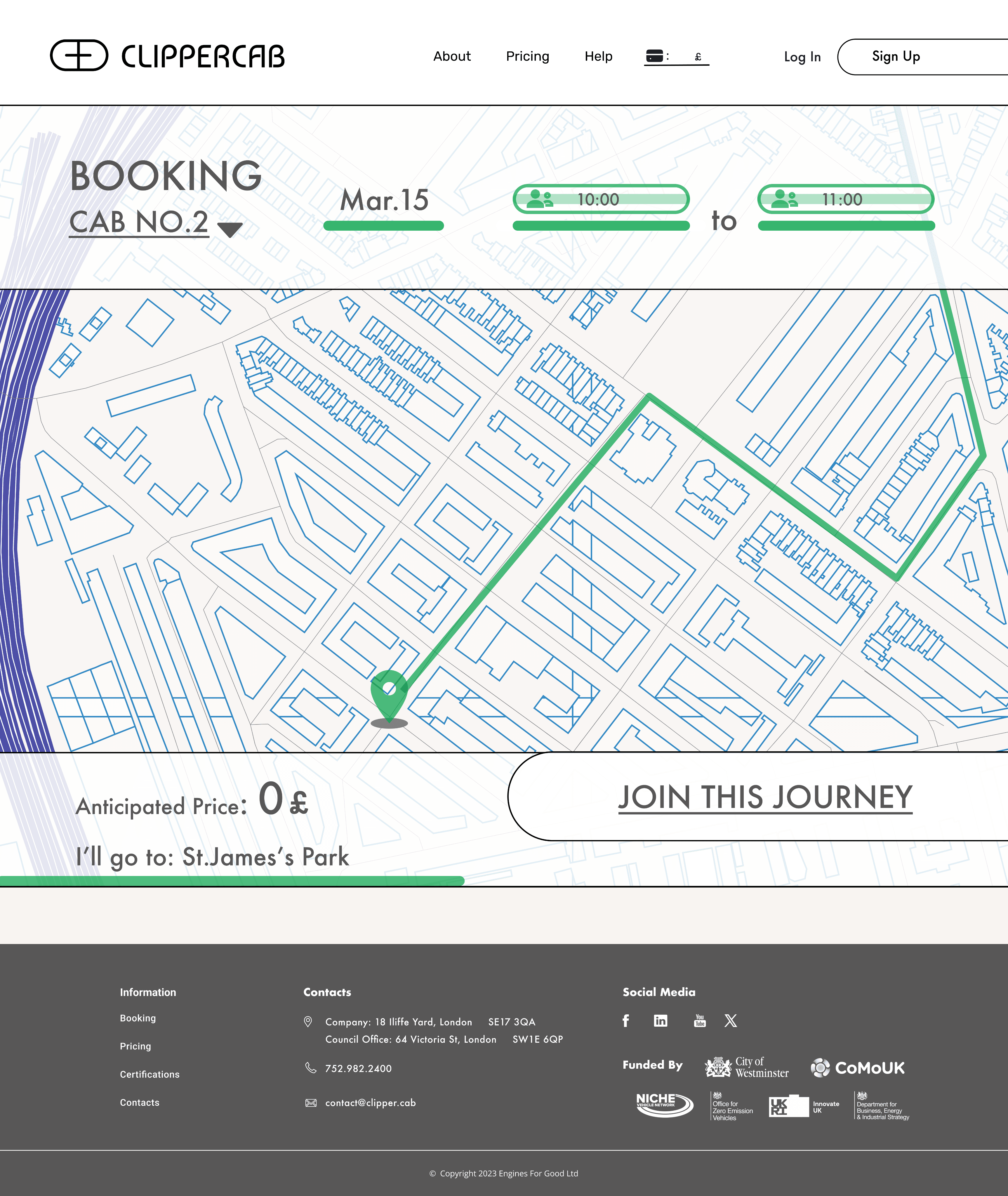Open Contacts link in the footer
Screen dimensions: 1008x1196
[x=139, y=1103]
